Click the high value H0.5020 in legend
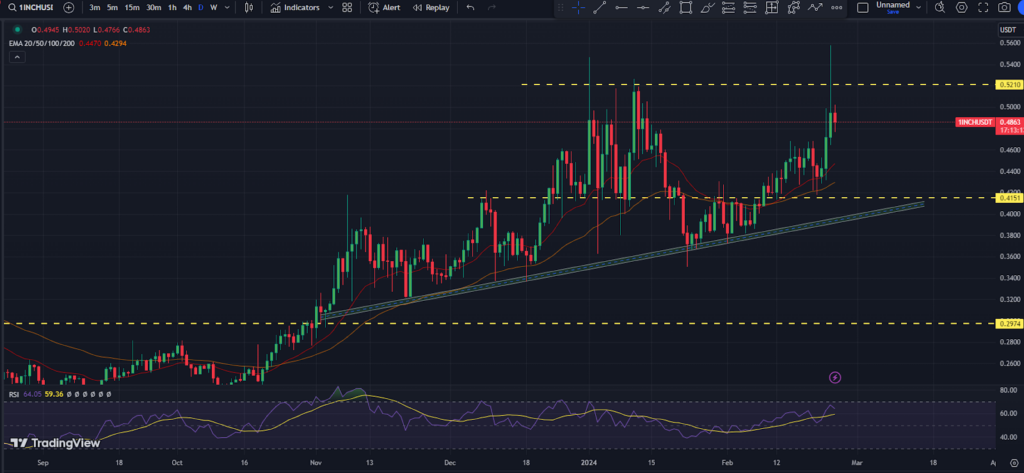Screen dimensions: 1024x473 pyautogui.click(x=76, y=30)
